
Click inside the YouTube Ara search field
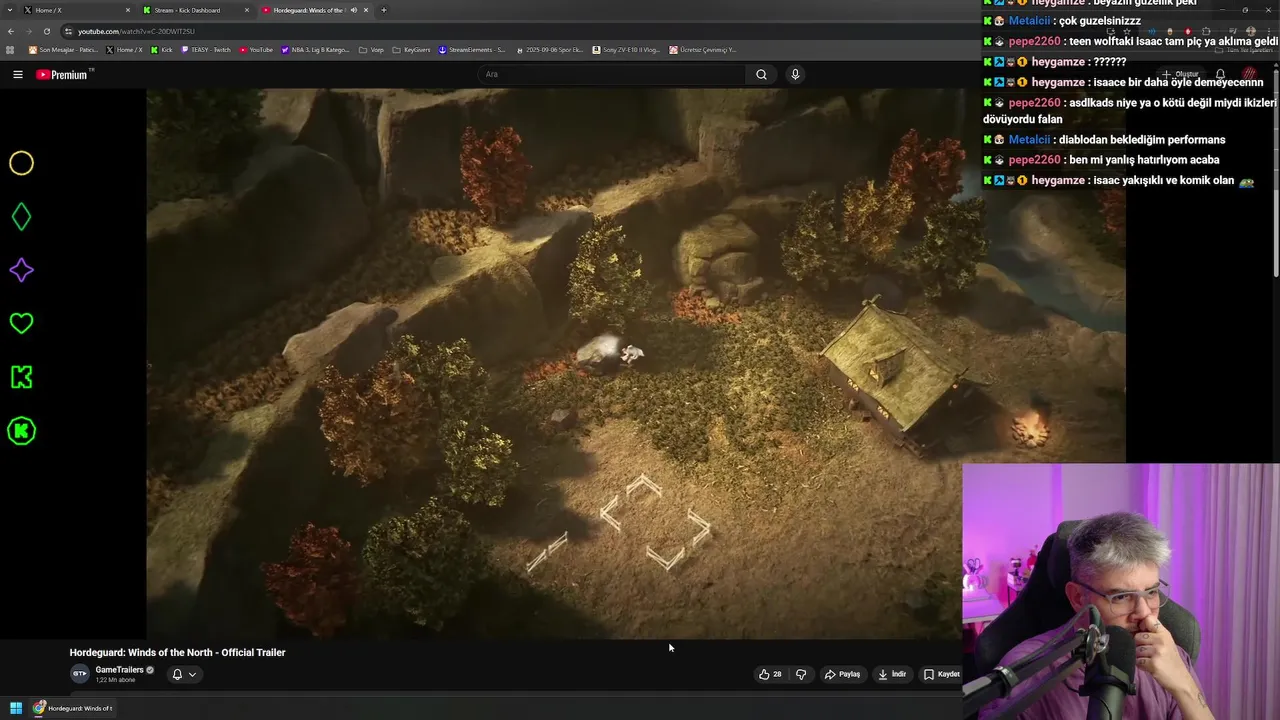612,74
